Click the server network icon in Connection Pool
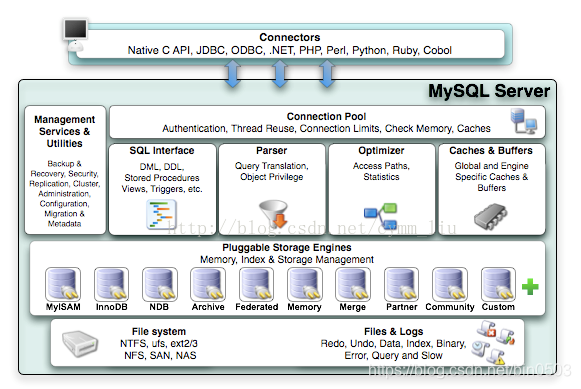Screen dimensions: 581x389 tap(524, 121)
